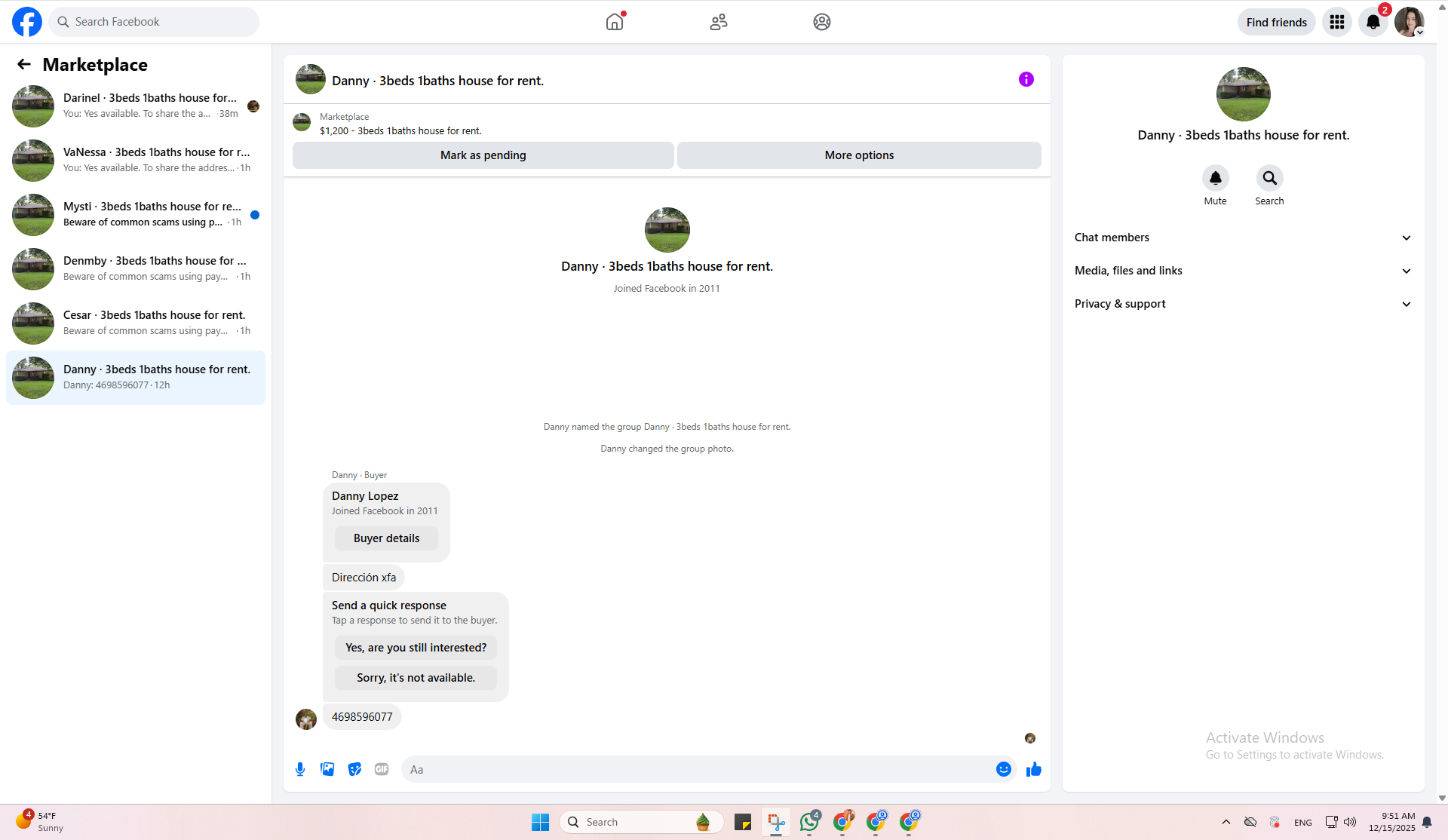Open the Mysti conversation

[x=136, y=215]
